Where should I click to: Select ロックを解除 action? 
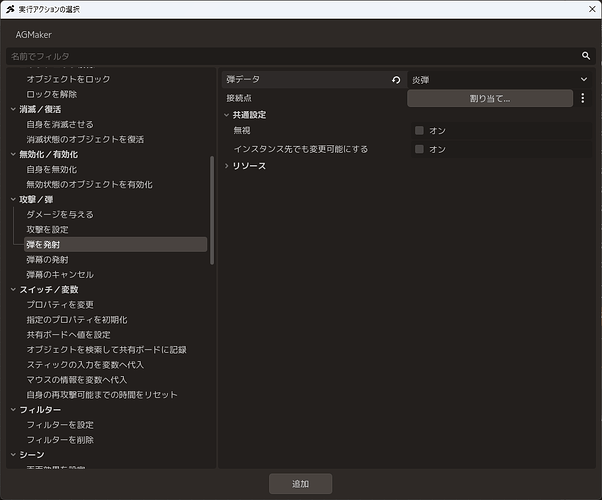point(52,94)
